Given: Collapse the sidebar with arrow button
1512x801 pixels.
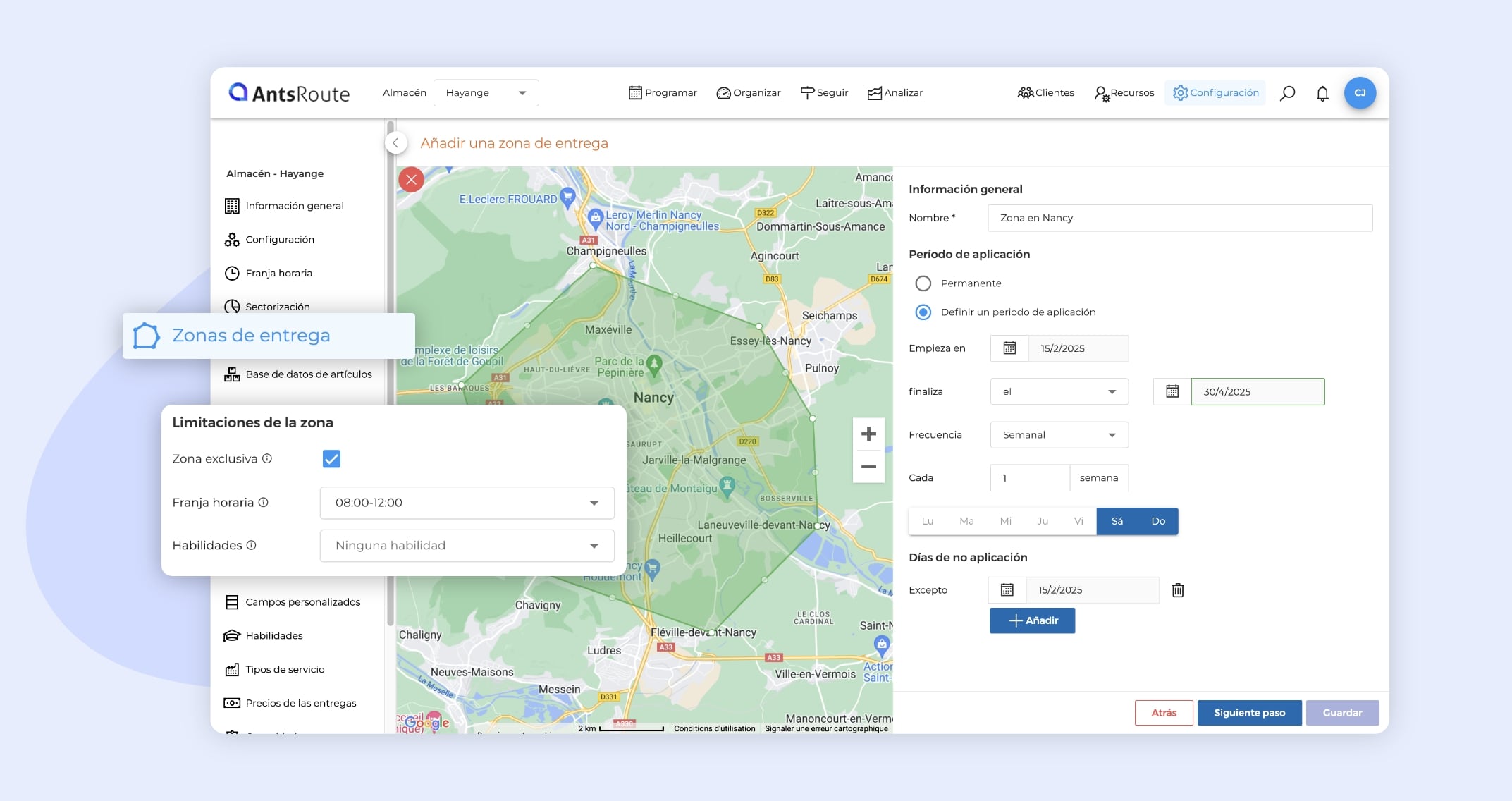Looking at the screenshot, I should pos(396,143).
